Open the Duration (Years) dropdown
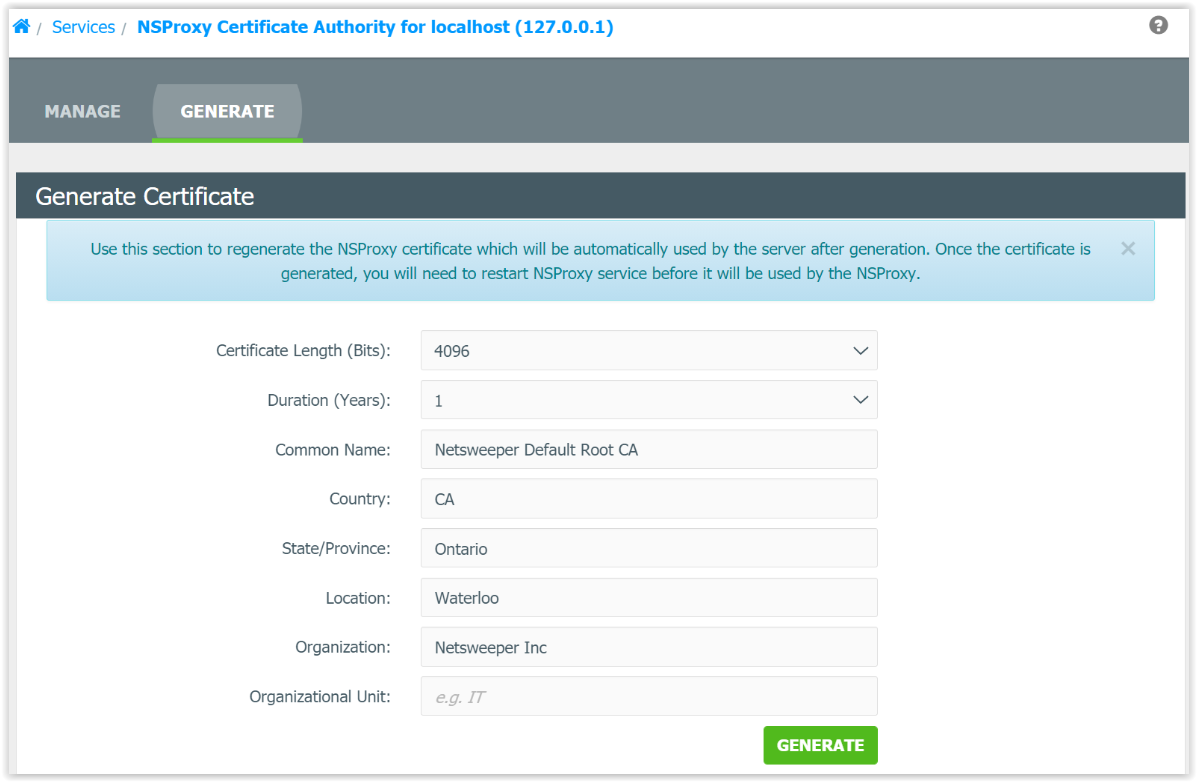 click(x=649, y=400)
